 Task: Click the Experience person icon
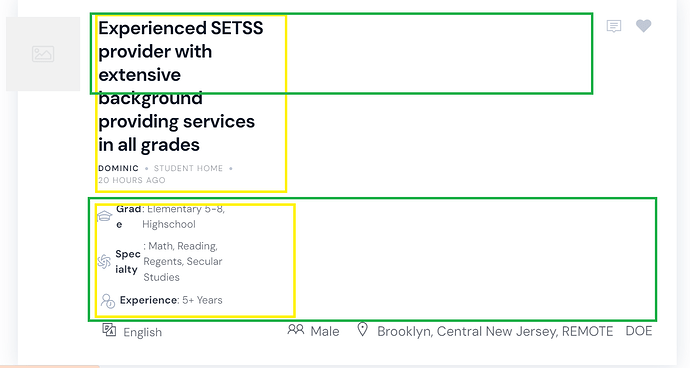click(x=108, y=301)
